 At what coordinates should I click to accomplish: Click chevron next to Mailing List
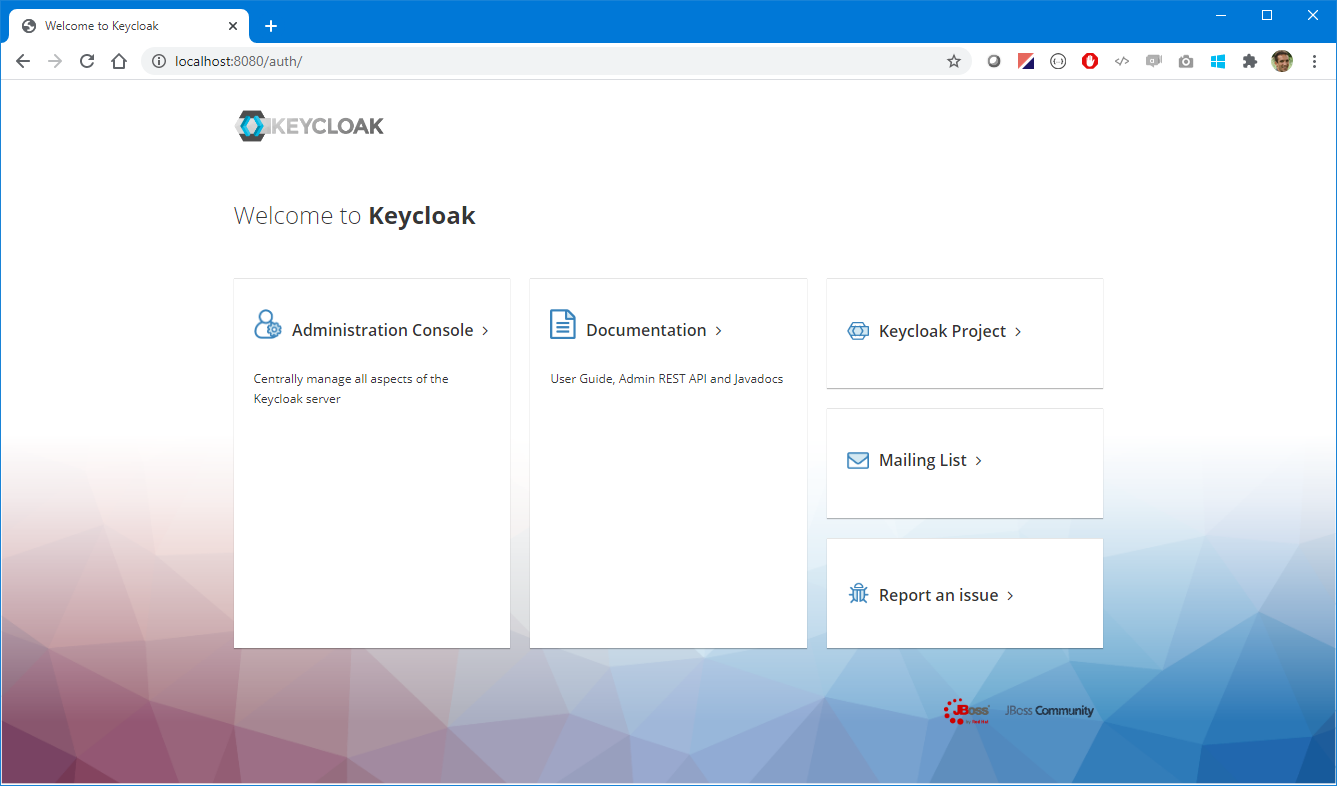coord(978,461)
